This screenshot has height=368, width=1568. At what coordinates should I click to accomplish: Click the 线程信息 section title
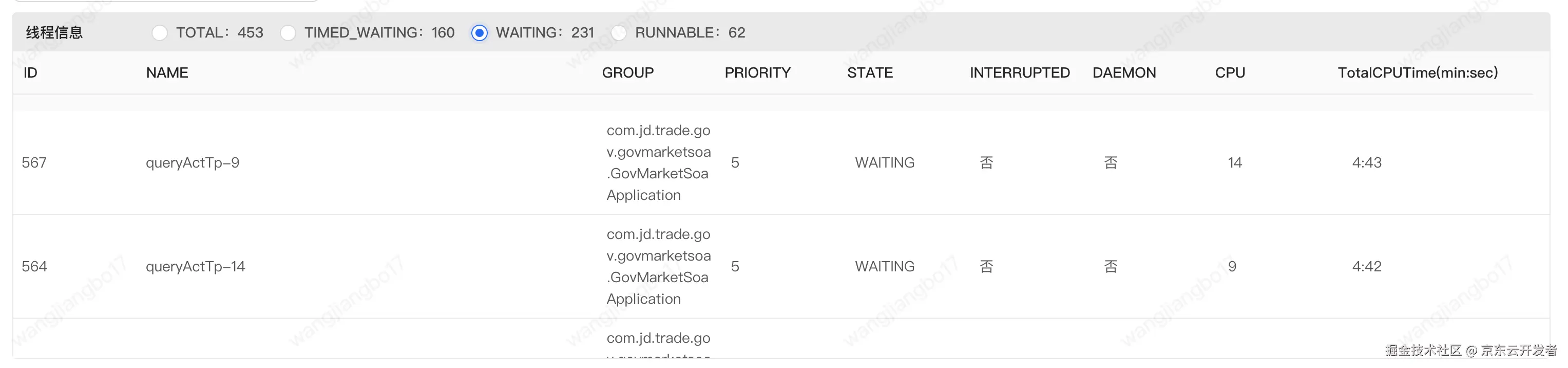pyautogui.click(x=54, y=33)
